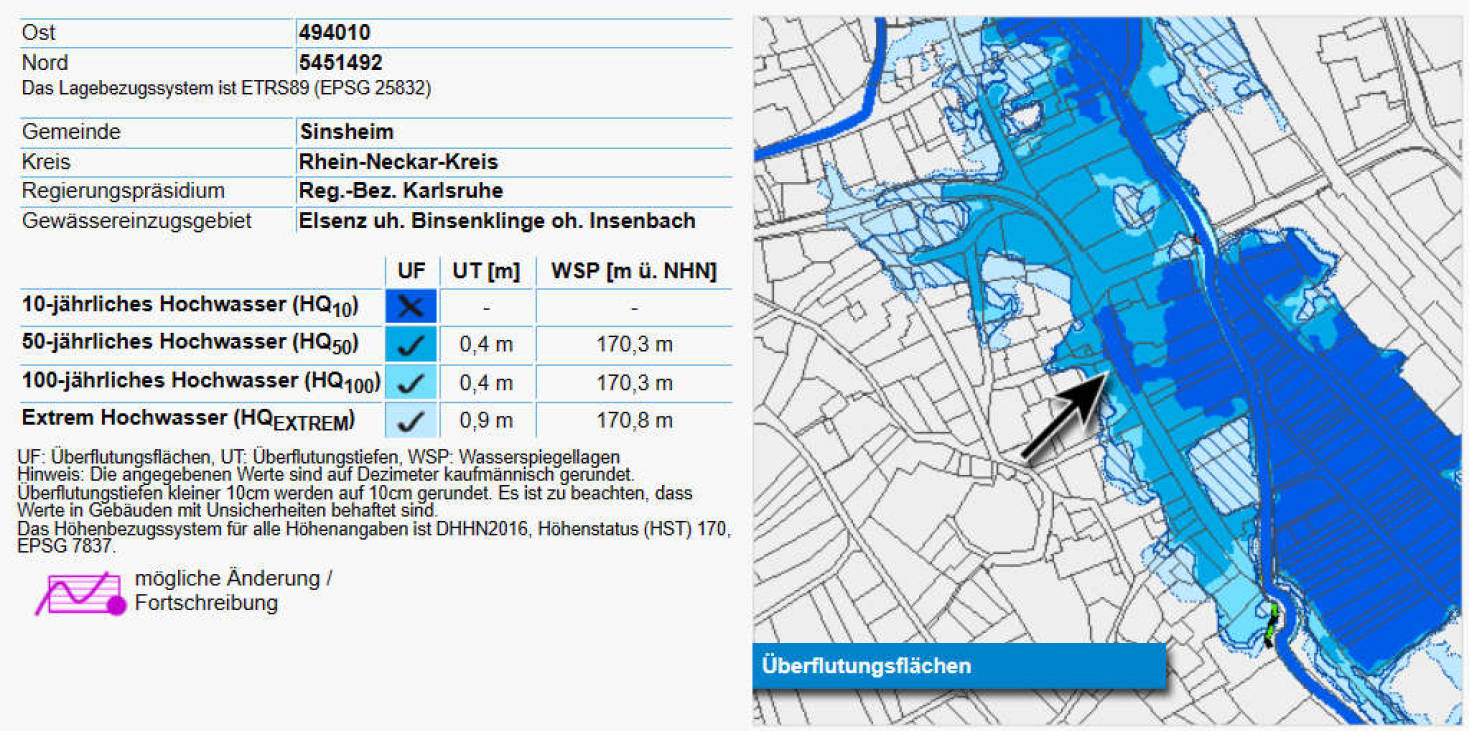Image resolution: width=1469 pixels, height=731 pixels.
Task: Click the 'WSP [m ü. NHN]' column header
Action: coord(634,271)
